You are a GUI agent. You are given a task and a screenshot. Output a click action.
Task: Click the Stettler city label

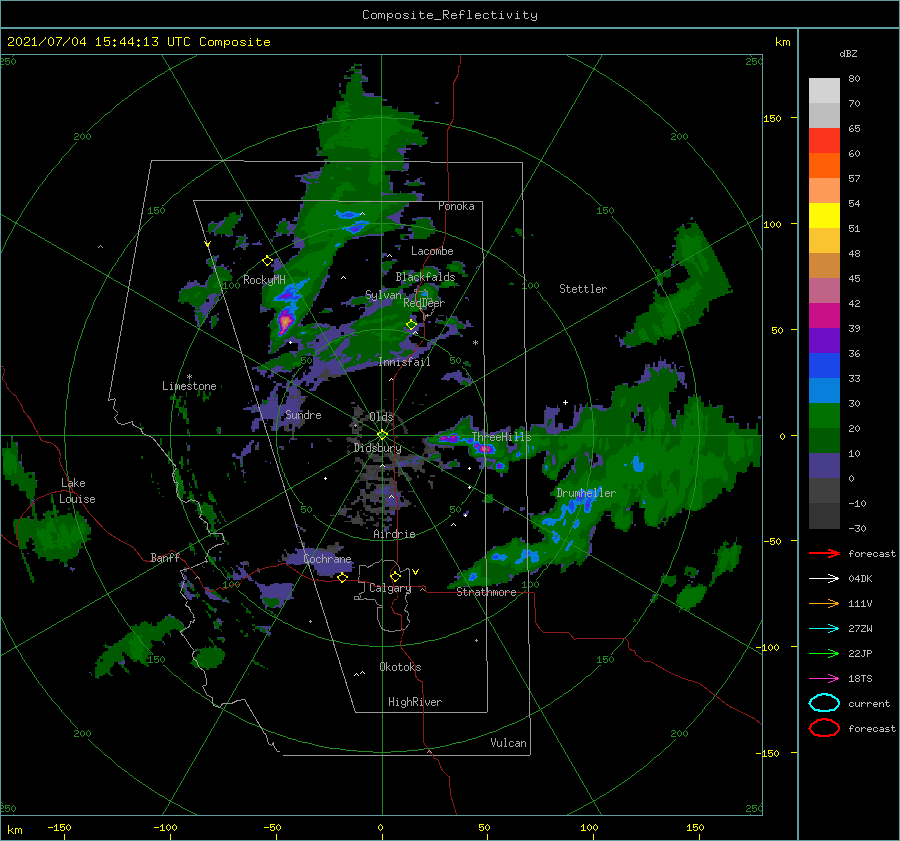tap(583, 289)
